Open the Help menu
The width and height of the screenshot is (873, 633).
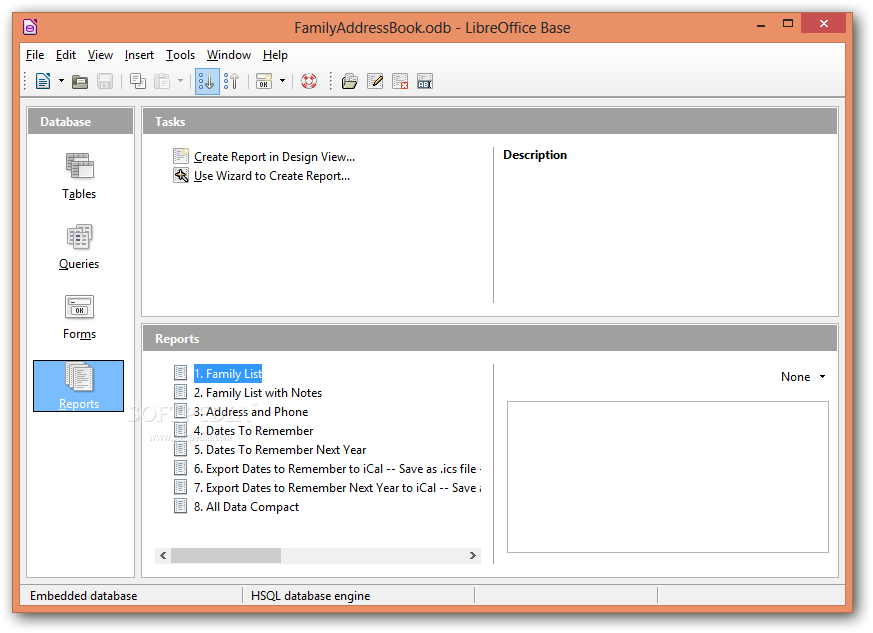pos(275,55)
